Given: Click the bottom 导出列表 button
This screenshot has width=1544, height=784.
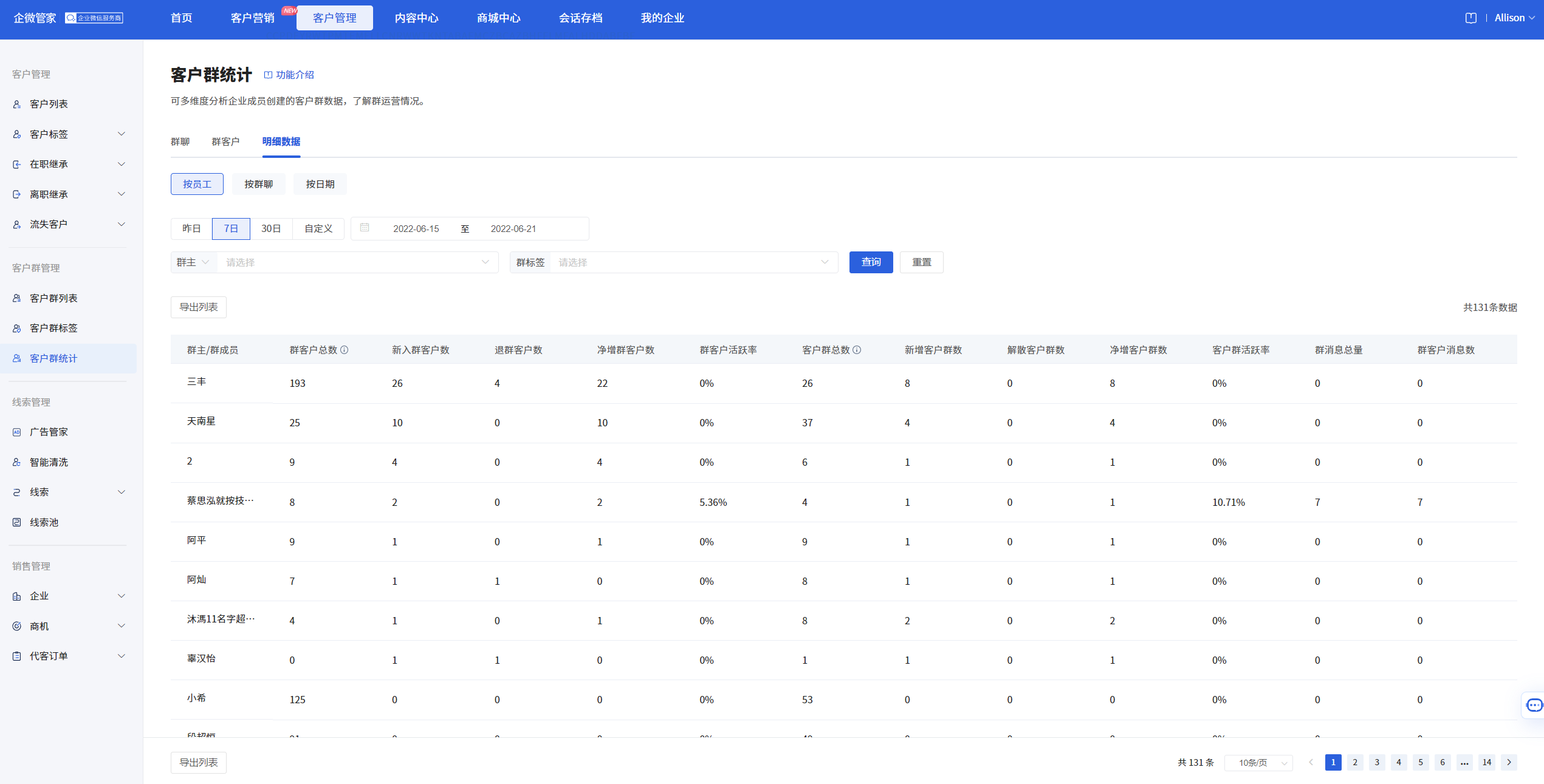Looking at the screenshot, I should tap(199, 763).
